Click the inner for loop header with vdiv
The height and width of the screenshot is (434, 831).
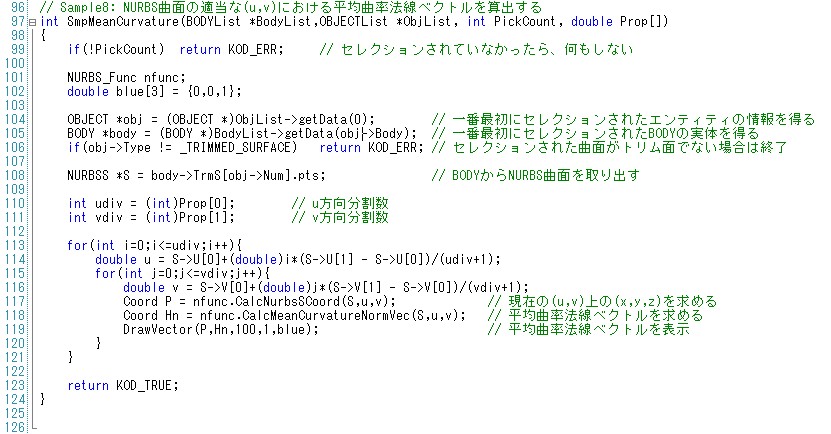182,273
